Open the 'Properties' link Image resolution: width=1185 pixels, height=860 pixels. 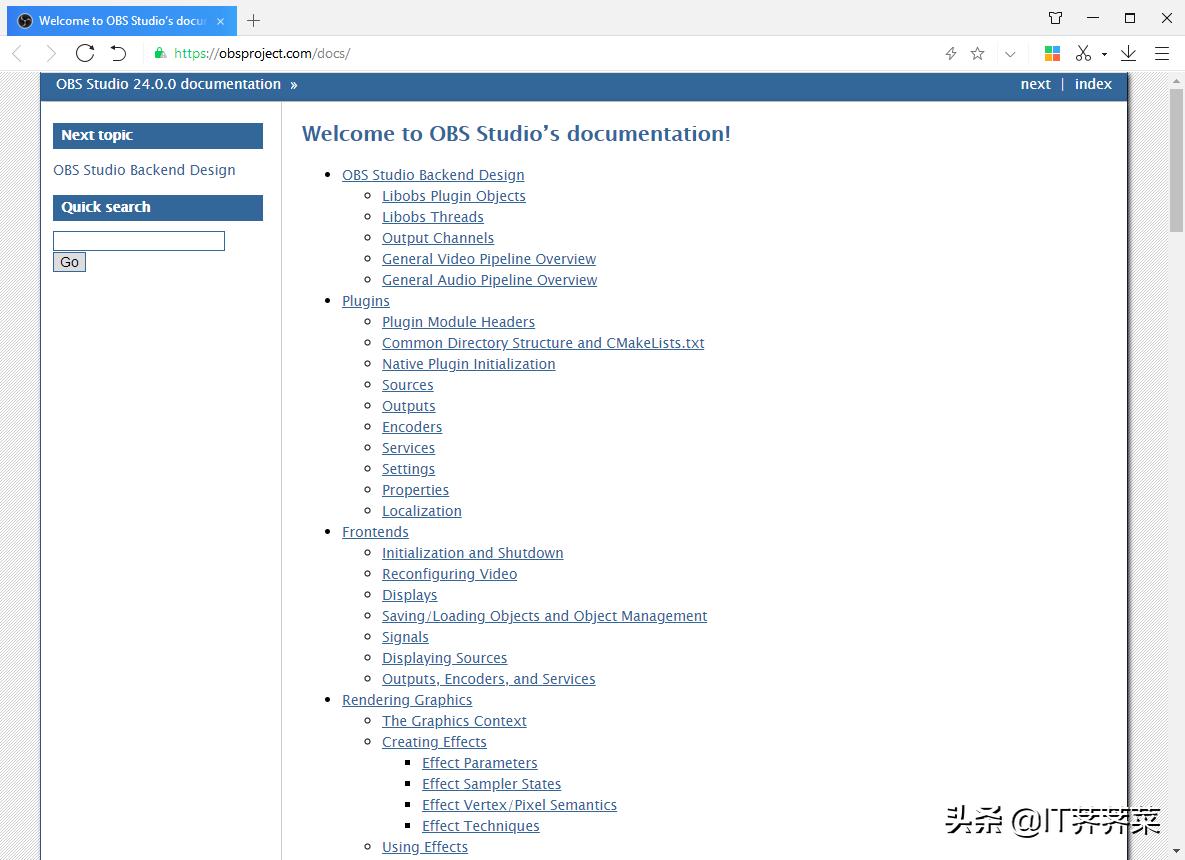point(415,490)
